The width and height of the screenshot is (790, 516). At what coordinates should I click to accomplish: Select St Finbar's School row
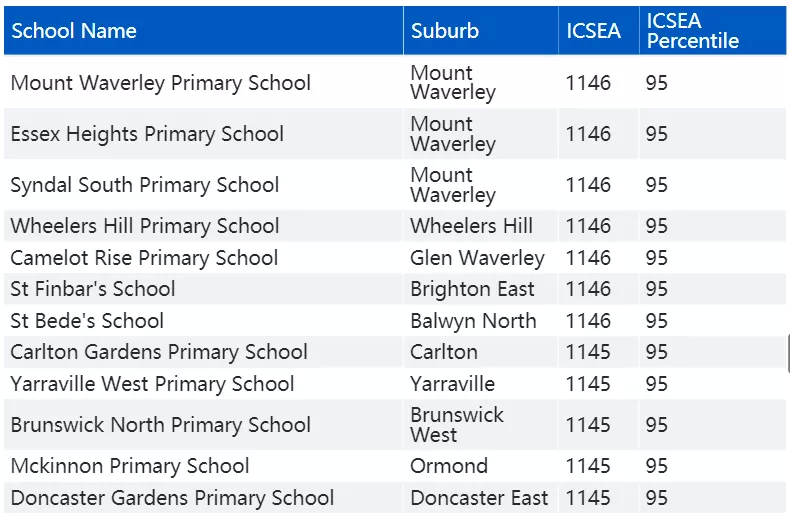395,289
